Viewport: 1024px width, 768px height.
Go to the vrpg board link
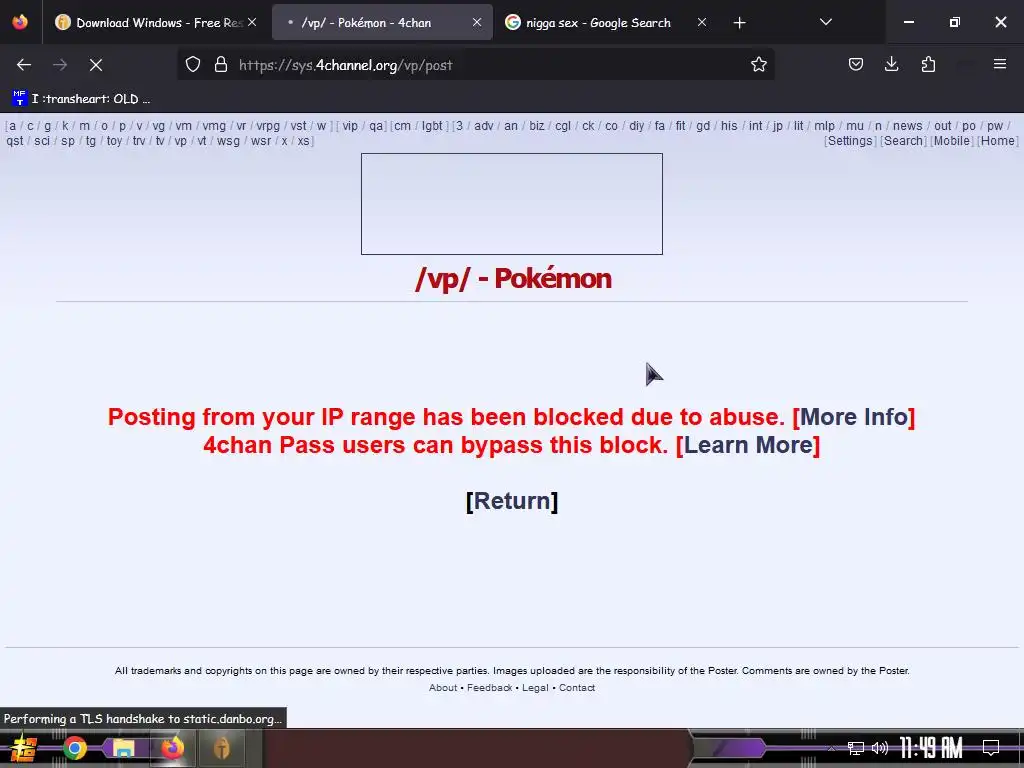coord(268,126)
